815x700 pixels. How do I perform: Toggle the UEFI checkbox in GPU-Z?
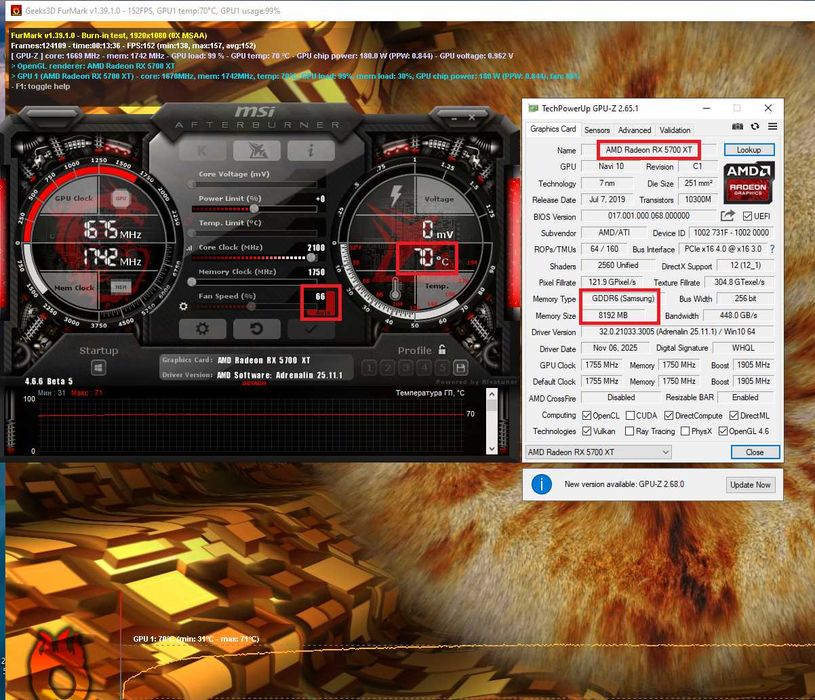coord(747,216)
